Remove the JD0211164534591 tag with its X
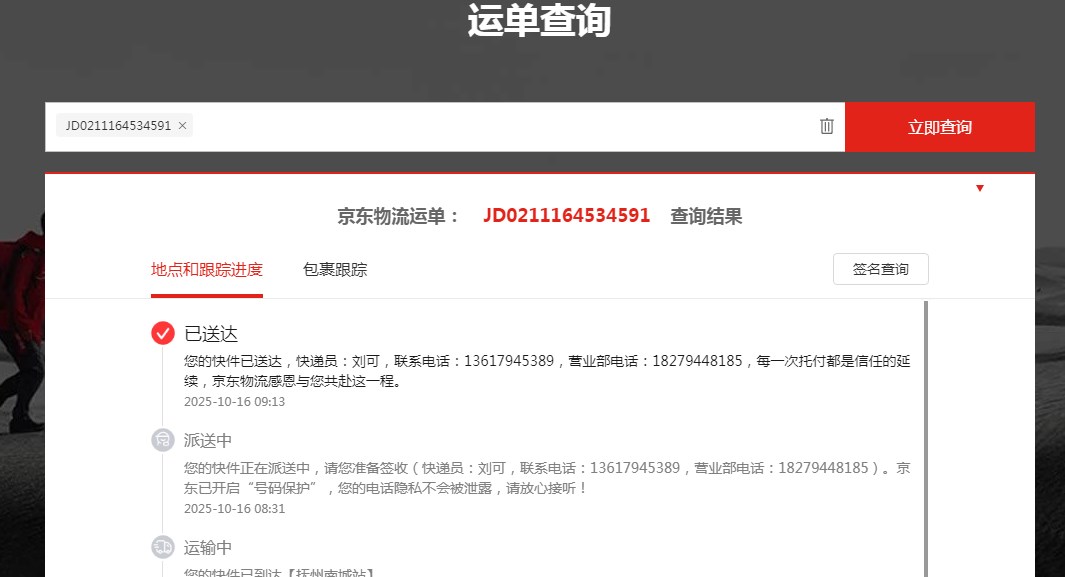1065x577 pixels. coord(182,126)
